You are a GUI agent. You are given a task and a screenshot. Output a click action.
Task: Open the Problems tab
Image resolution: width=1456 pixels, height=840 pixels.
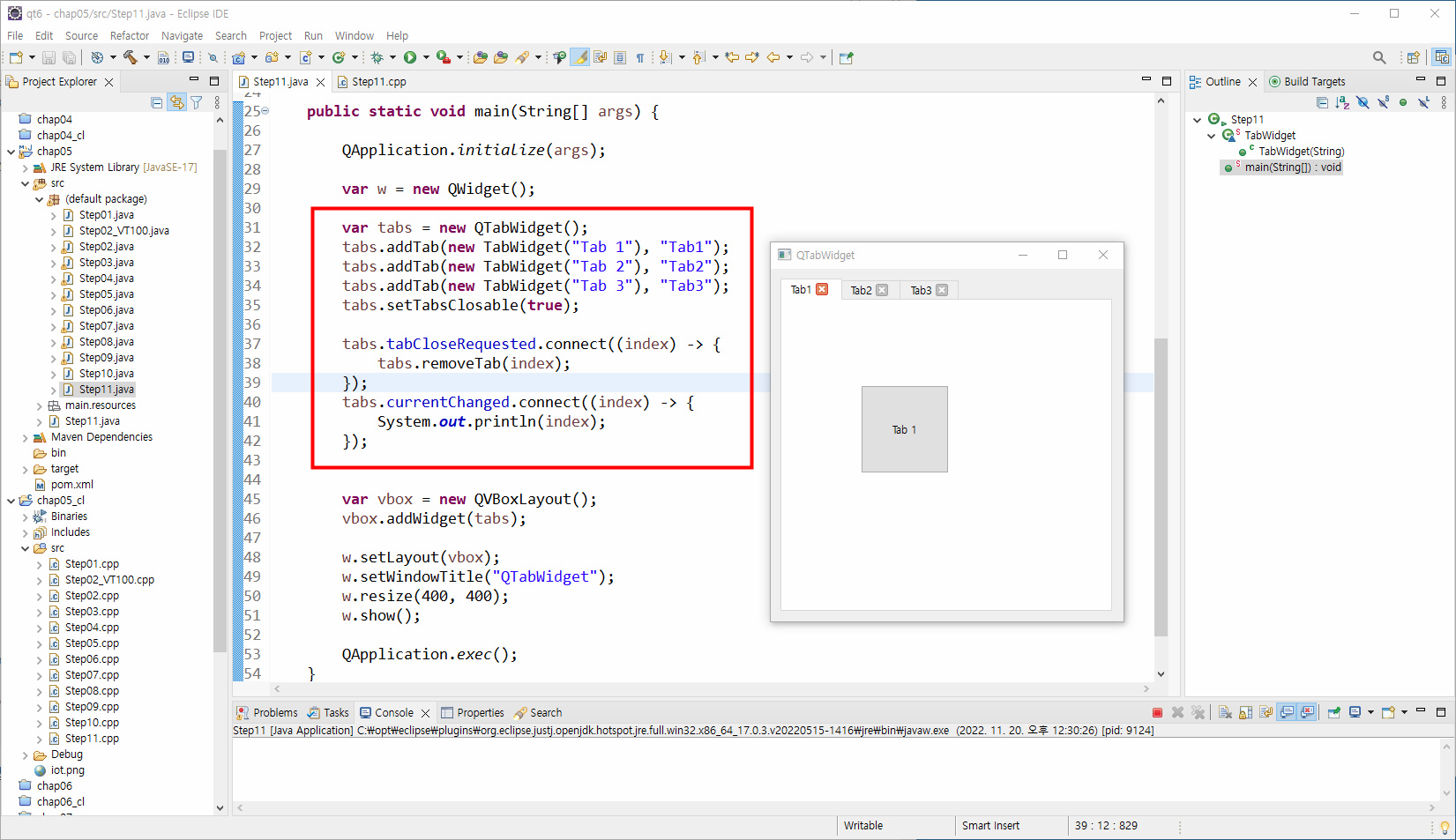pos(267,712)
